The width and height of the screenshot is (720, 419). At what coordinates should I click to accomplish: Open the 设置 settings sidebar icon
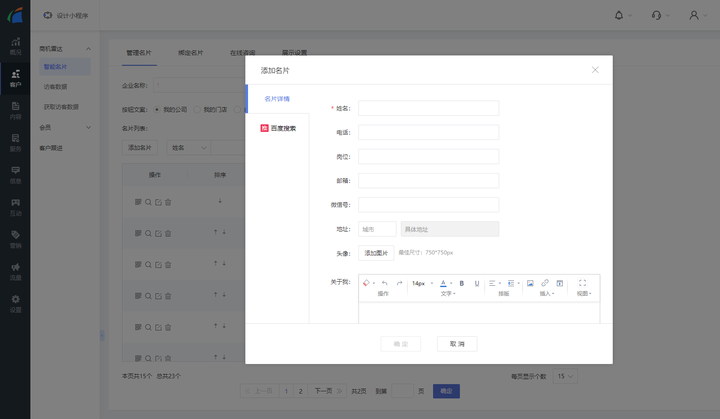coord(15,304)
